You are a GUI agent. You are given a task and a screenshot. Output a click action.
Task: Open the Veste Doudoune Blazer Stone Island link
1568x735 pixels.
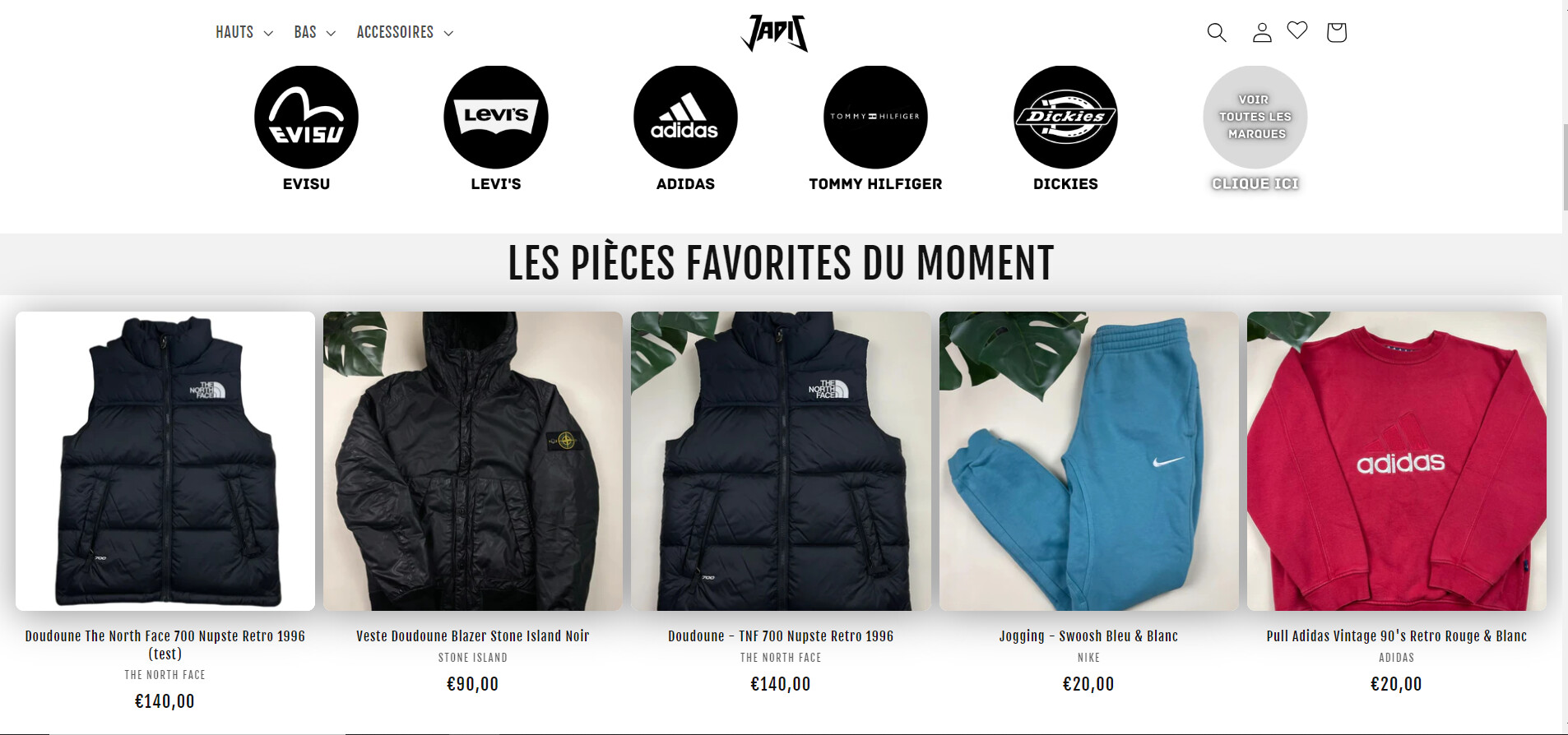click(x=473, y=636)
